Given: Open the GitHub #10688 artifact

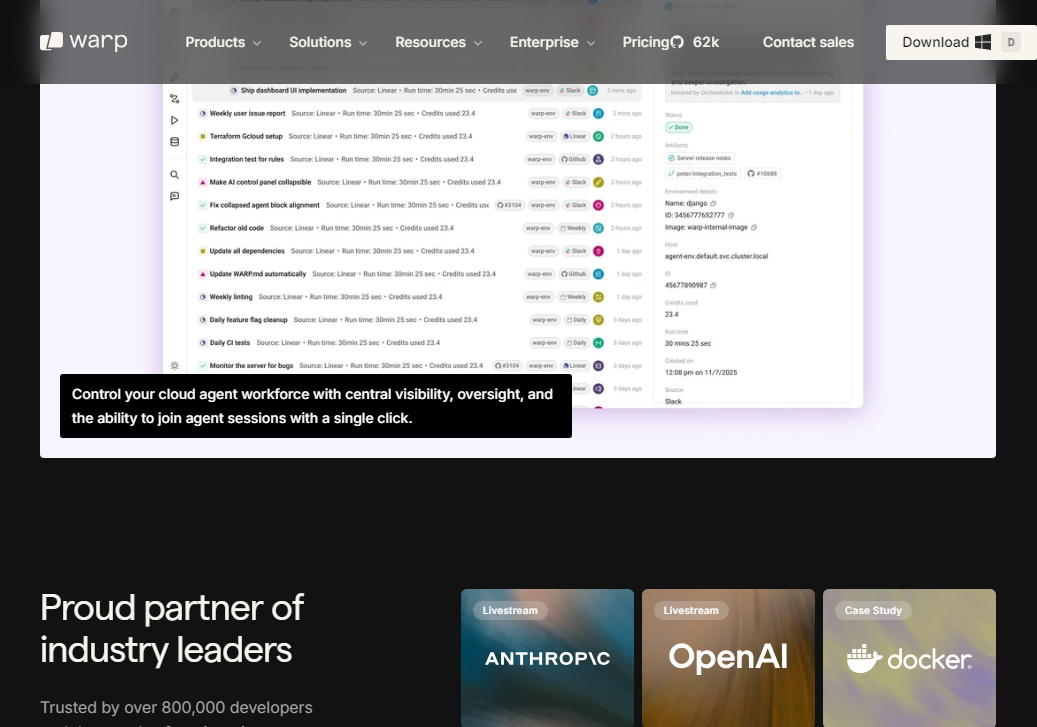Looking at the screenshot, I should pos(763,173).
